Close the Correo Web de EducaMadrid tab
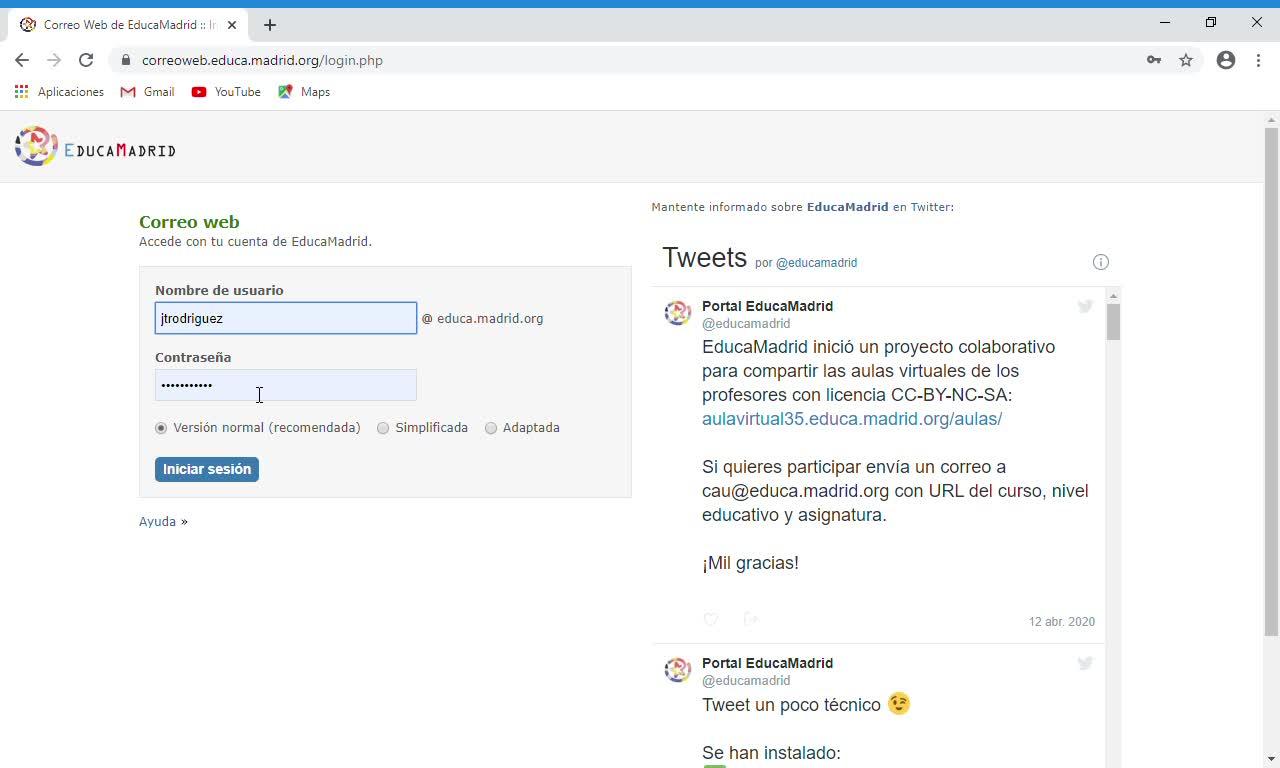 (x=233, y=25)
